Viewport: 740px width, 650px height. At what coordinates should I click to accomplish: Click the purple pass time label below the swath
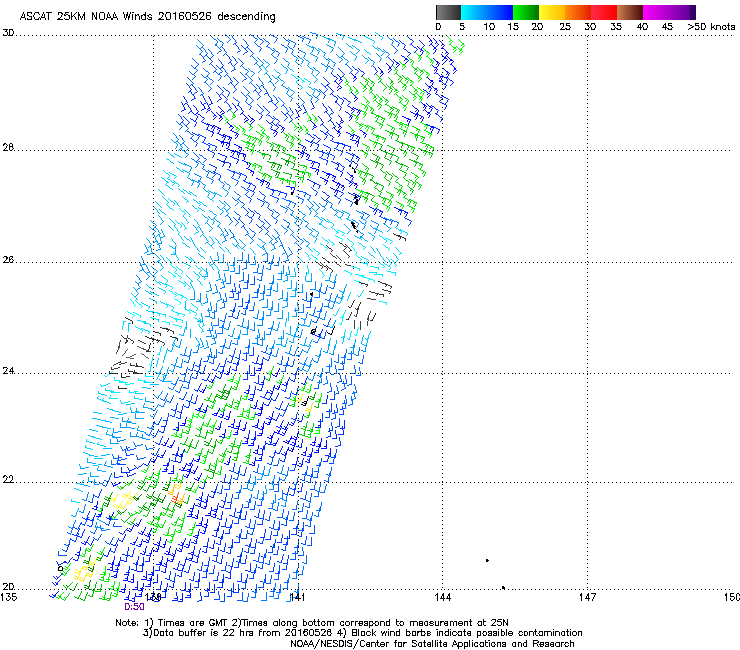(x=134, y=607)
